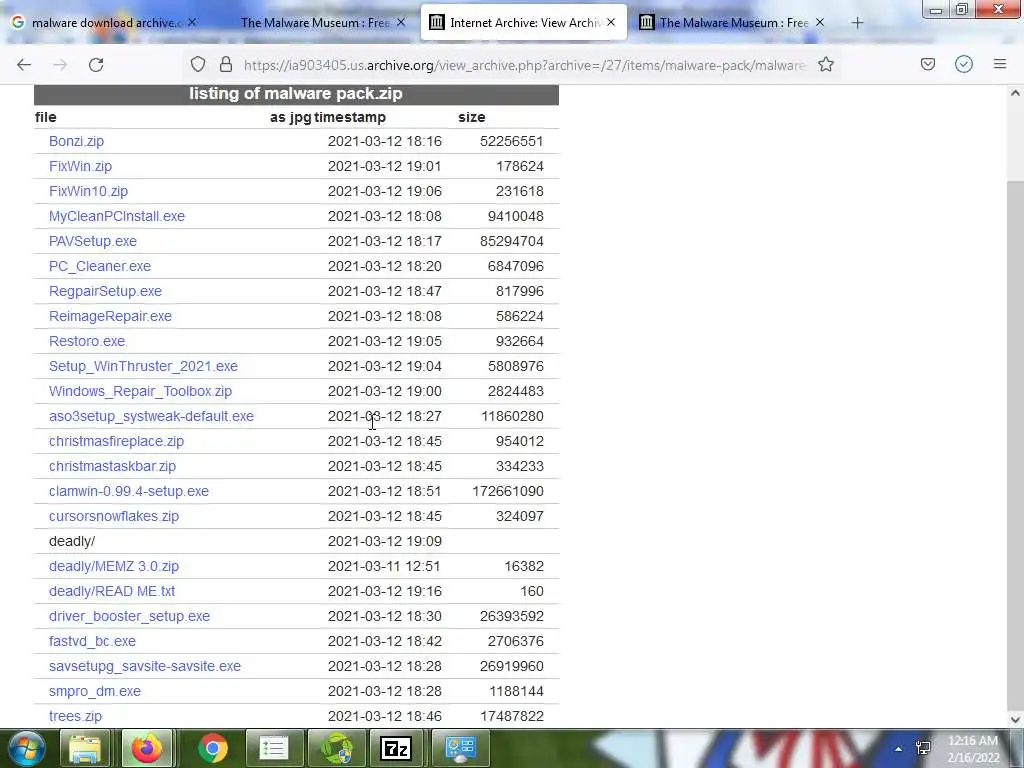Click the Setup_WinThruster_2021.exe link
The image size is (1024, 768).
143,366
